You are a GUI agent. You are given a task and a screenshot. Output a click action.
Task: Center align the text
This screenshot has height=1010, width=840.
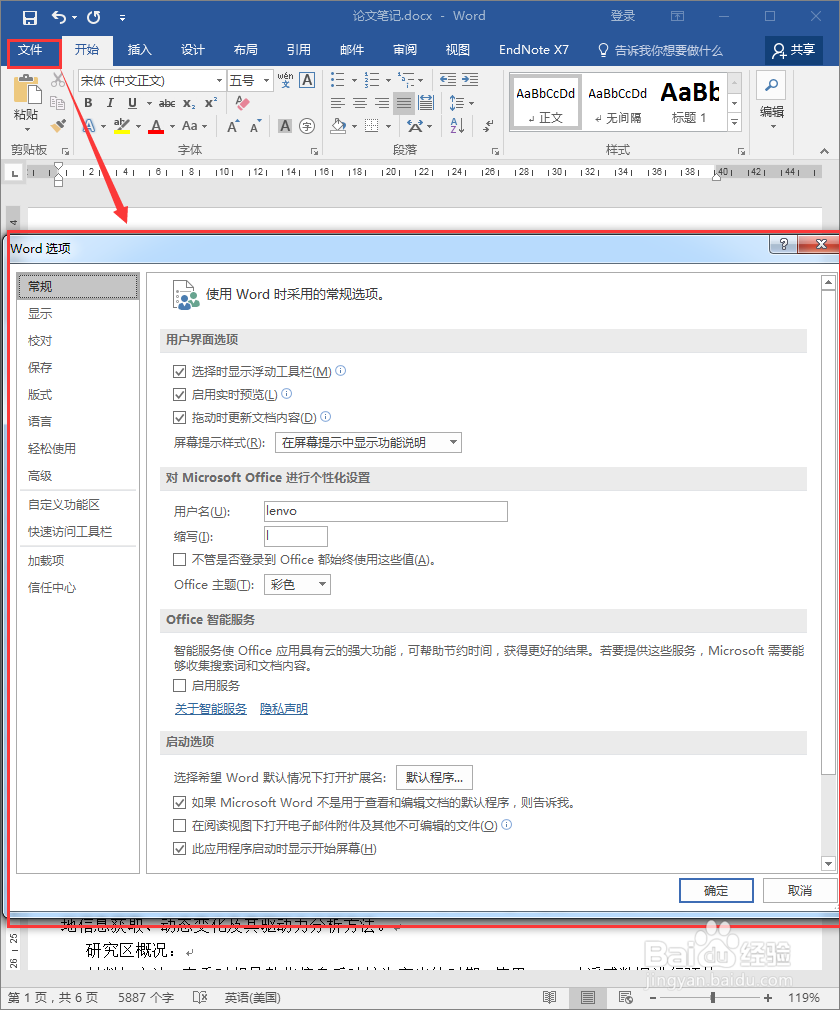coord(360,103)
